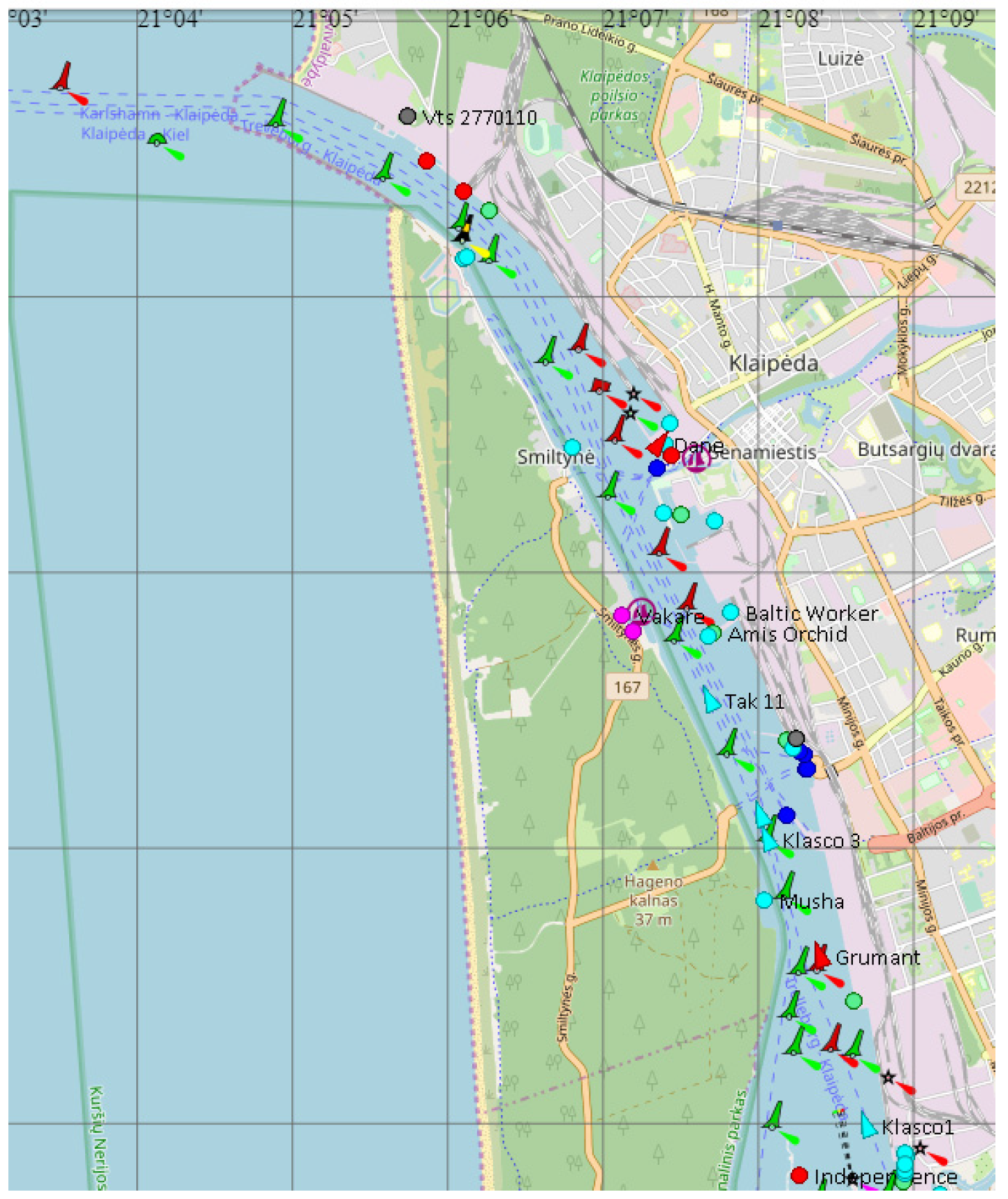This screenshot has height=1199, width=1008.
Task: Click the cyan circle marker beside Smiltynė label
Action: pos(572,447)
